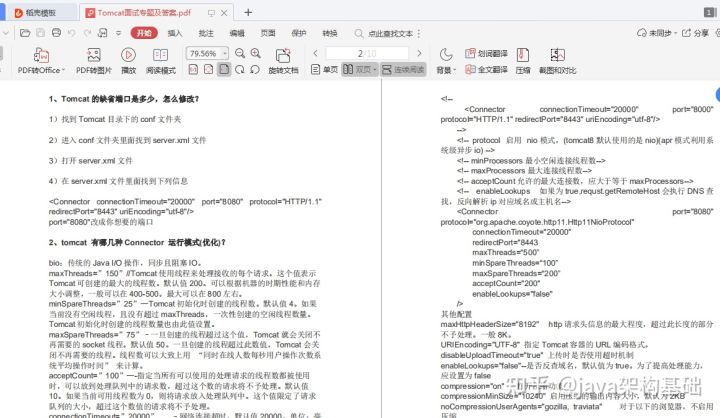Viewport: 720px width, 418px height.
Task: Redo the last action
Action: (x=87, y=33)
